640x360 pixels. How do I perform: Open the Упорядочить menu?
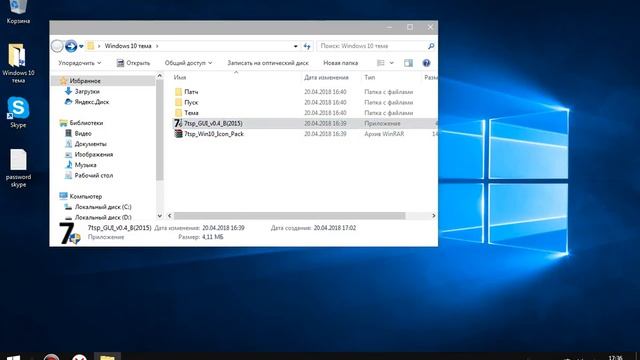click(80, 63)
